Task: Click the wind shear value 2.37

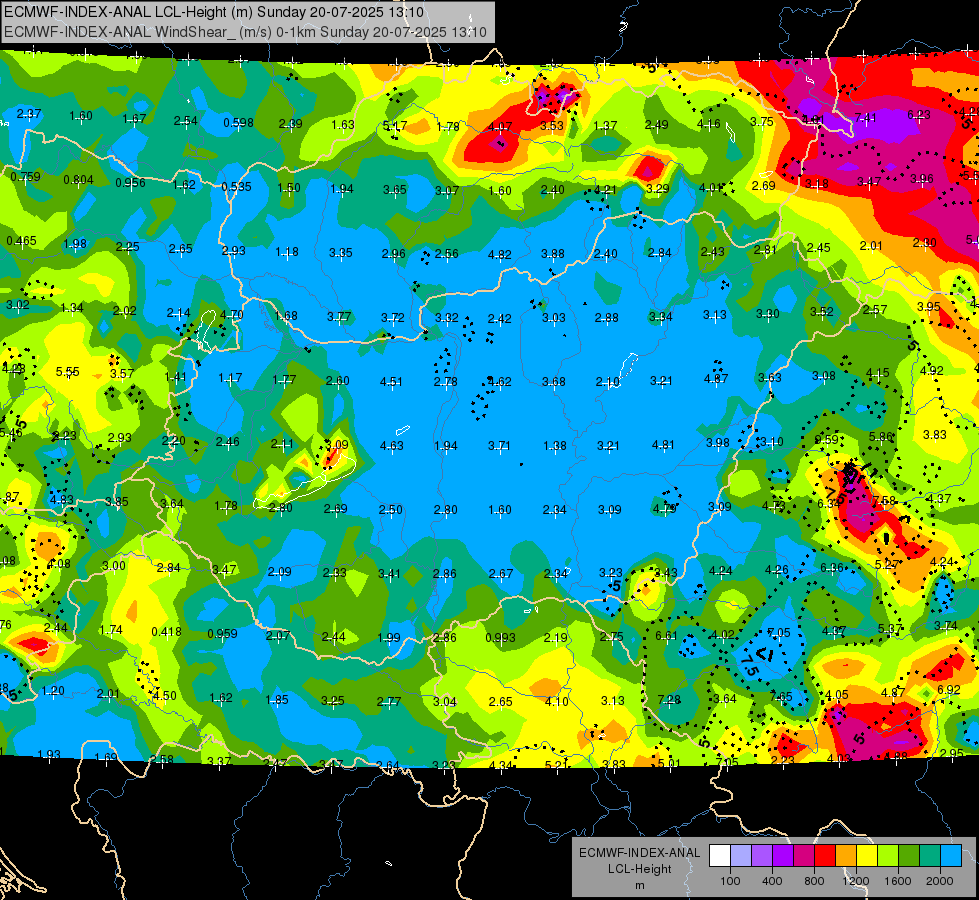Action: pyautogui.click(x=29, y=114)
